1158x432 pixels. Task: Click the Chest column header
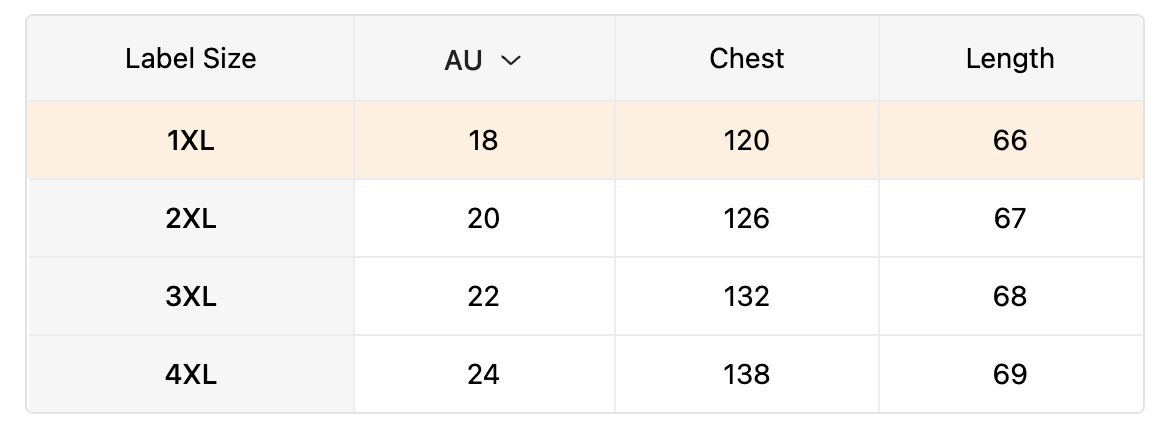pyautogui.click(x=747, y=59)
